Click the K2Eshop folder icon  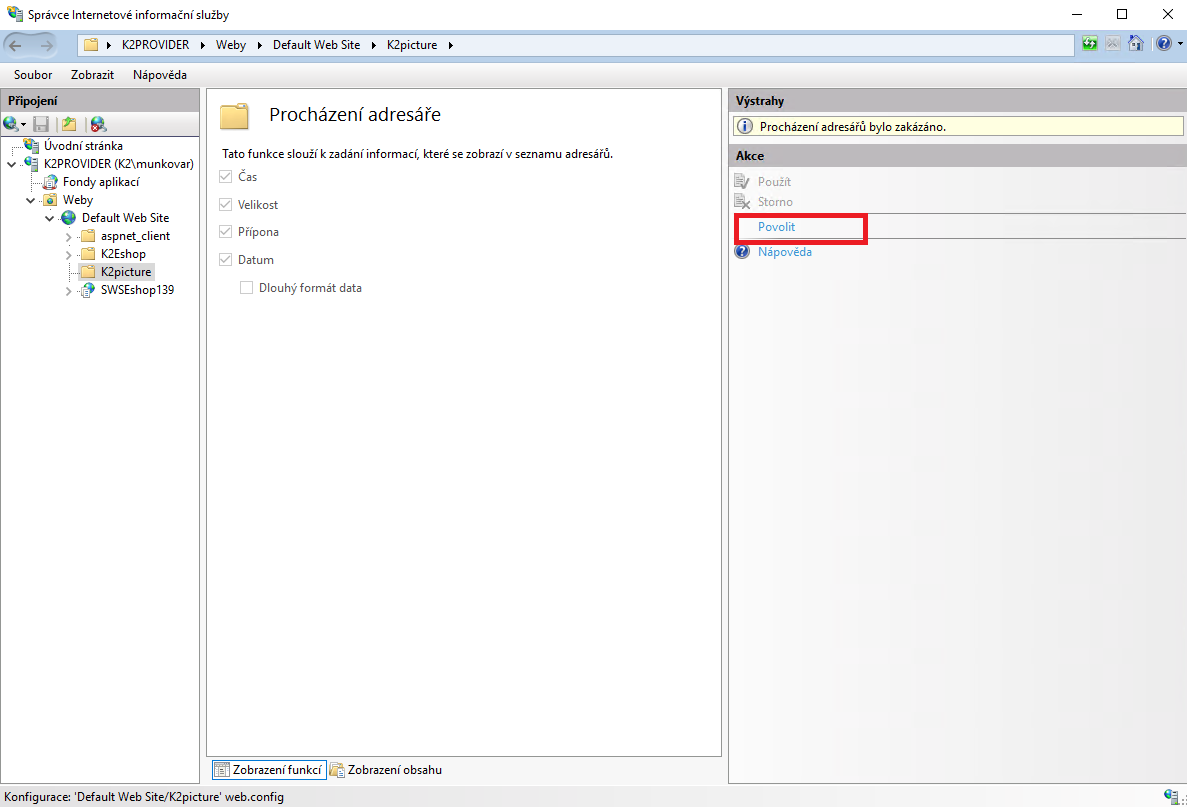click(88, 254)
